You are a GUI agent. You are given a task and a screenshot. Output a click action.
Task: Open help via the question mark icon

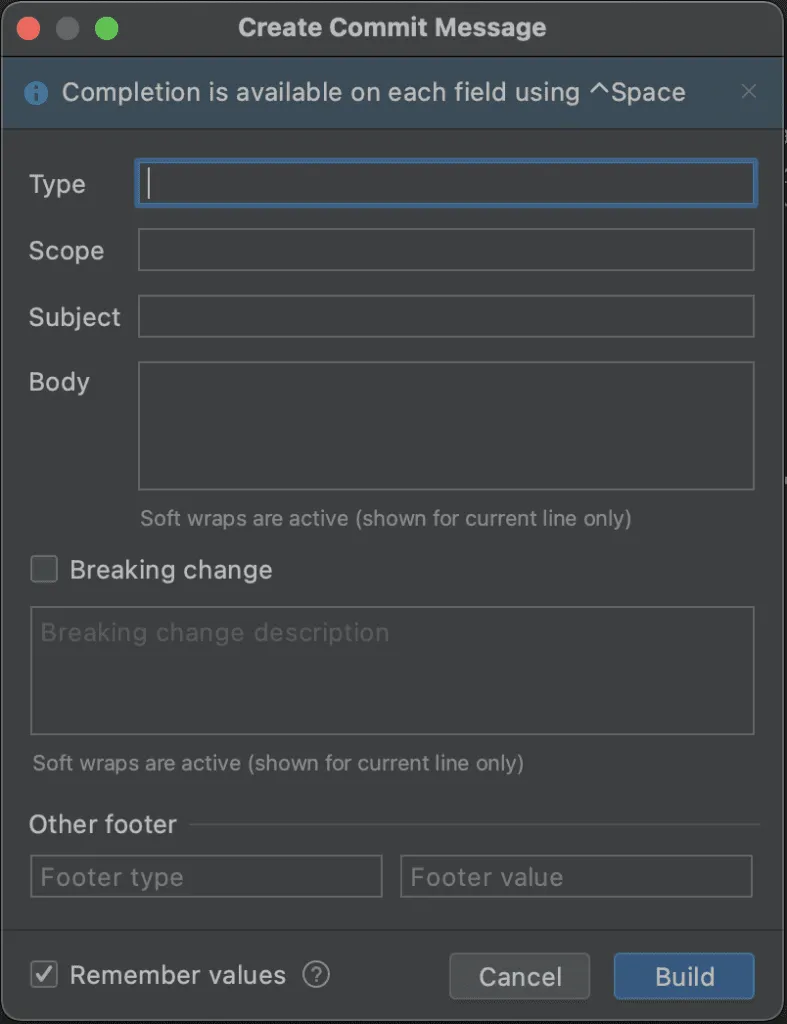coord(316,975)
